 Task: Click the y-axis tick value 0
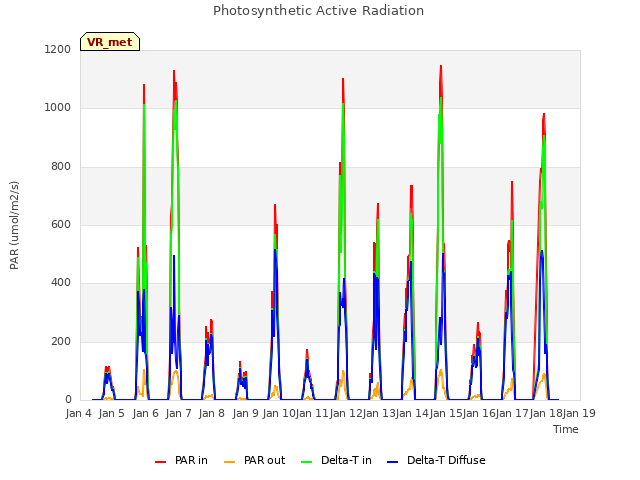coord(69,400)
